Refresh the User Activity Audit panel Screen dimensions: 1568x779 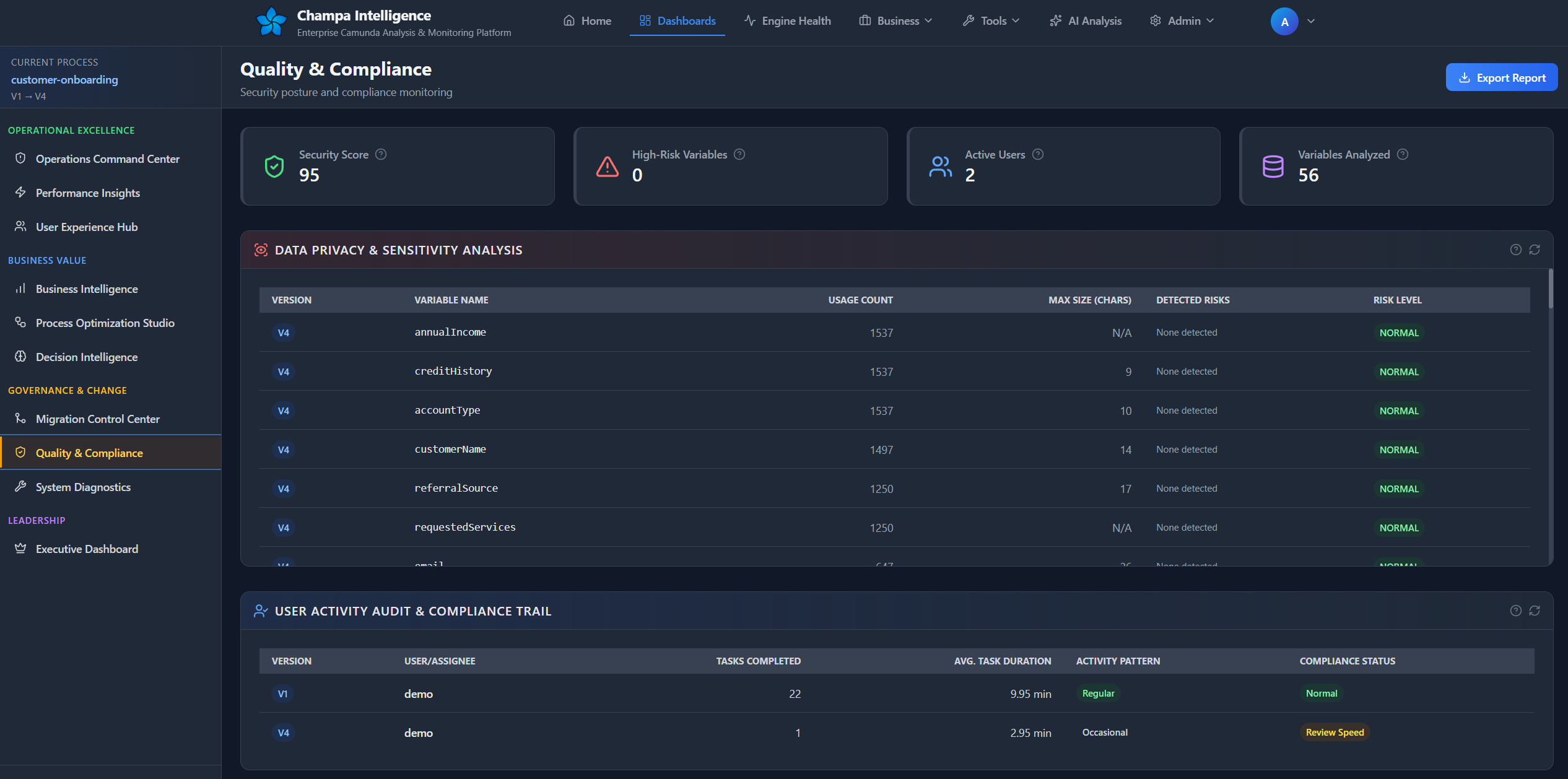tap(1535, 611)
